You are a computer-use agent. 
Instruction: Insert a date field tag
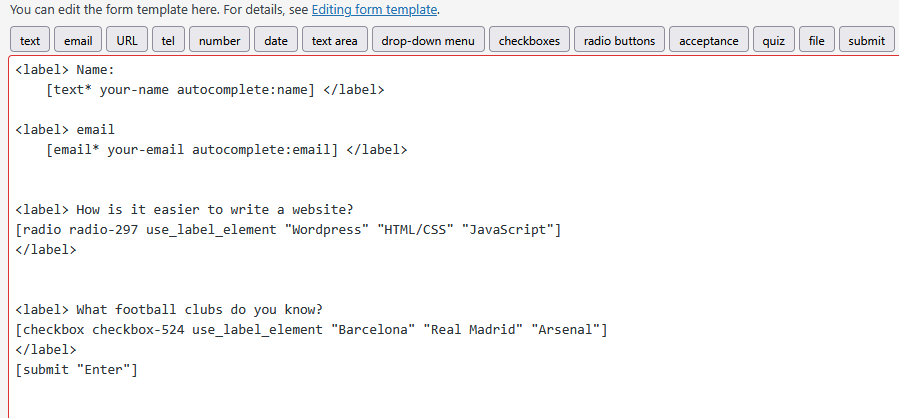point(277,40)
